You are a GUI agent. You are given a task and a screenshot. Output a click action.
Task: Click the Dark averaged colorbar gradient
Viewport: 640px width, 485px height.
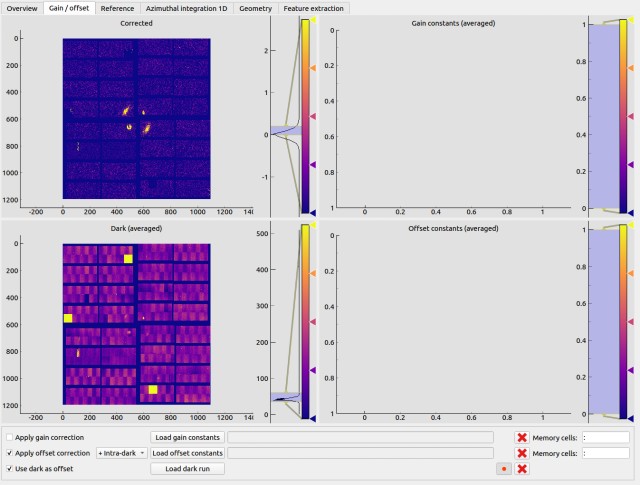point(305,321)
